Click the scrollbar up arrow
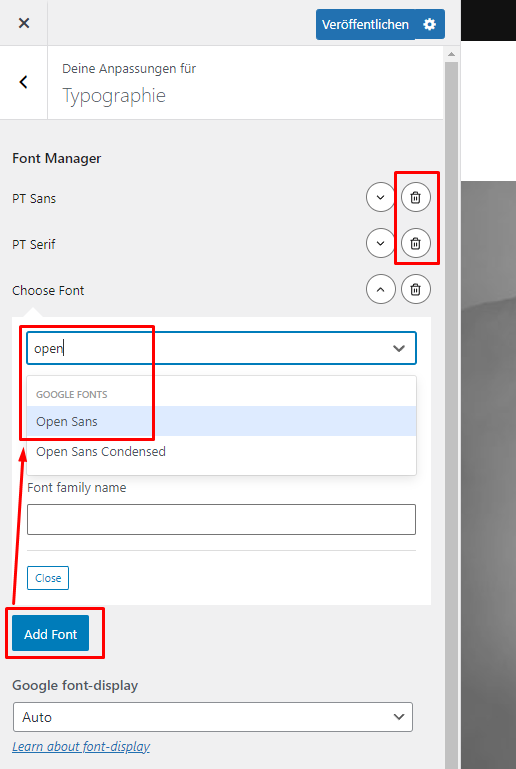The width and height of the screenshot is (516, 769). coord(451,54)
